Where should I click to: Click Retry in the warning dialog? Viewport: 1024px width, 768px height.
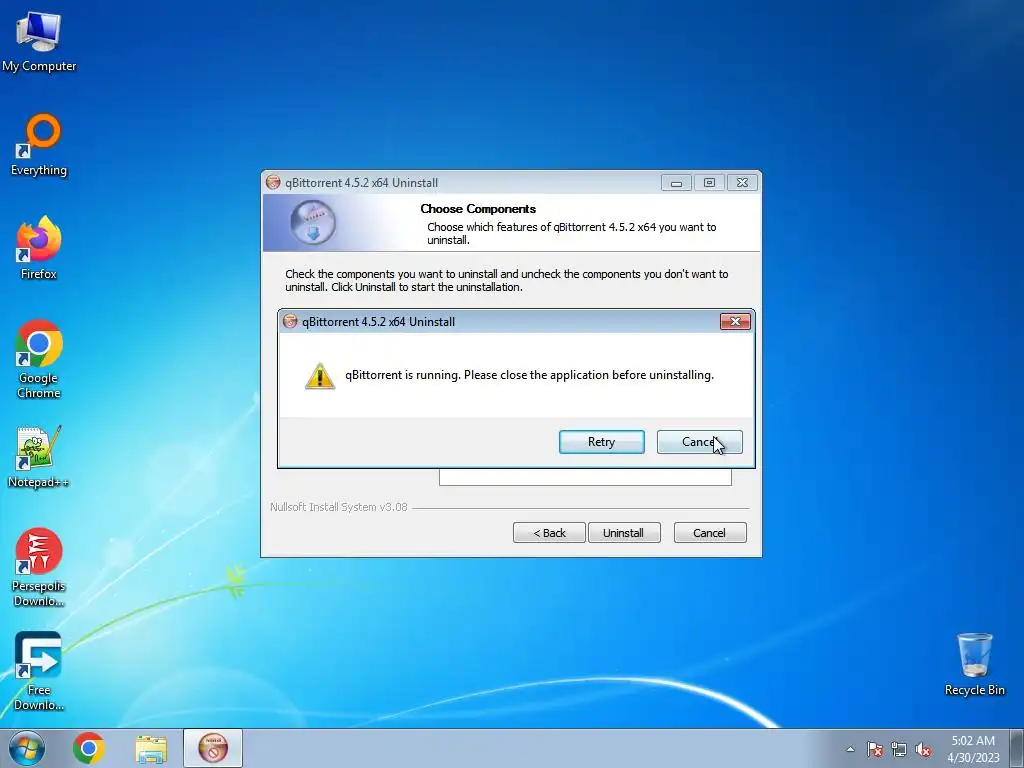pyautogui.click(x=601, y=442)
